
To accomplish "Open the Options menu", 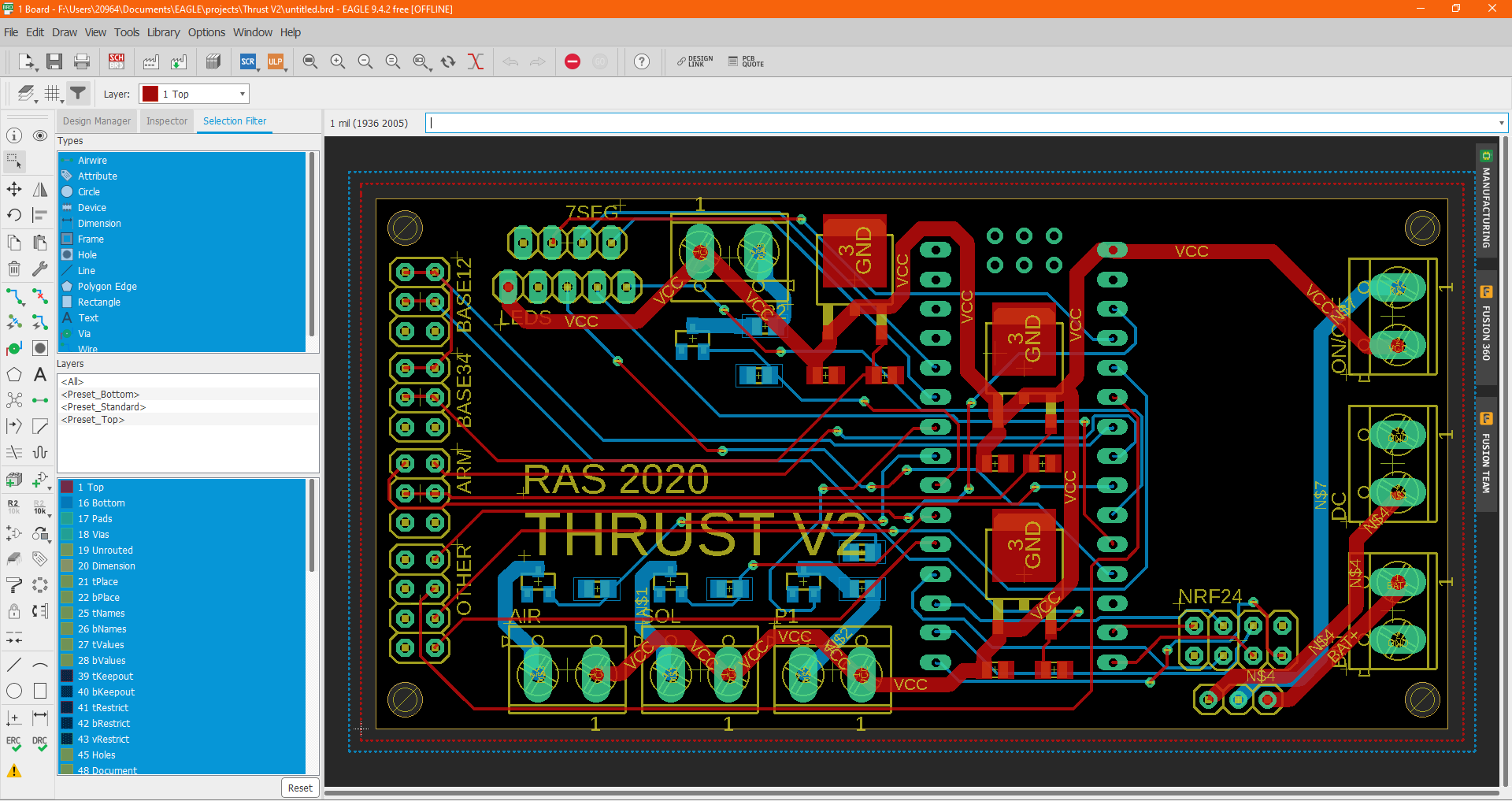I will click(206, 32).
